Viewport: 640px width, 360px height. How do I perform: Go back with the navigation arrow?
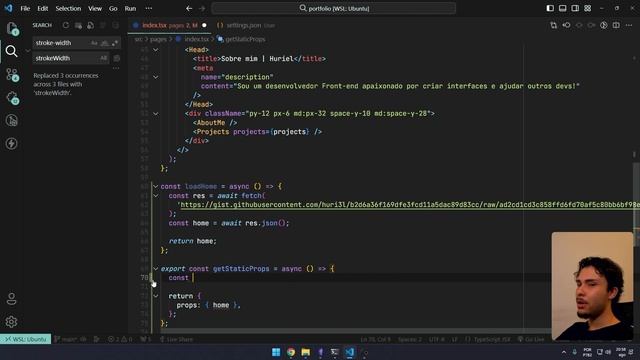click(x=189, y=8)
